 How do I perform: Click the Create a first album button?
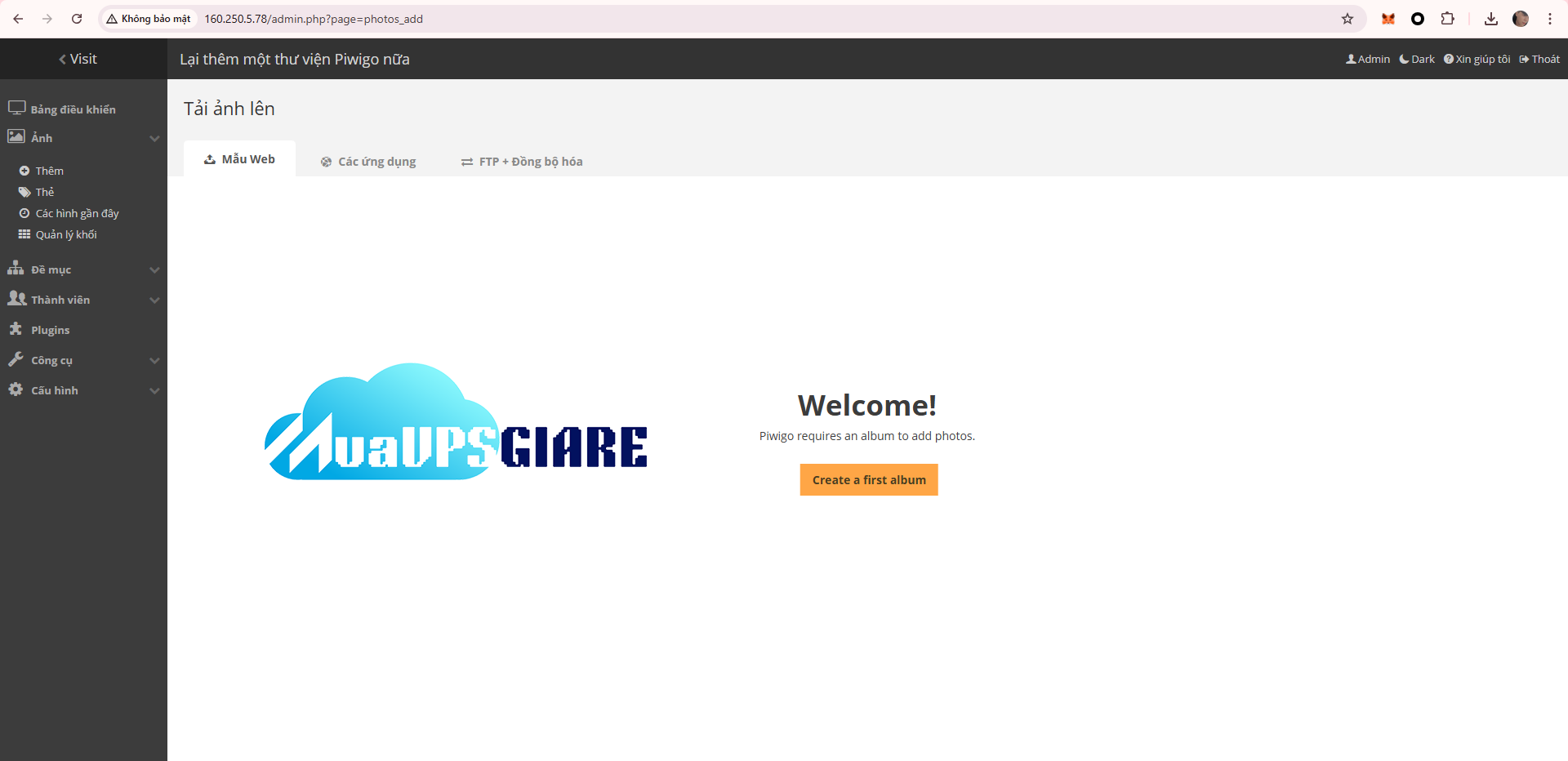point(868,480)
